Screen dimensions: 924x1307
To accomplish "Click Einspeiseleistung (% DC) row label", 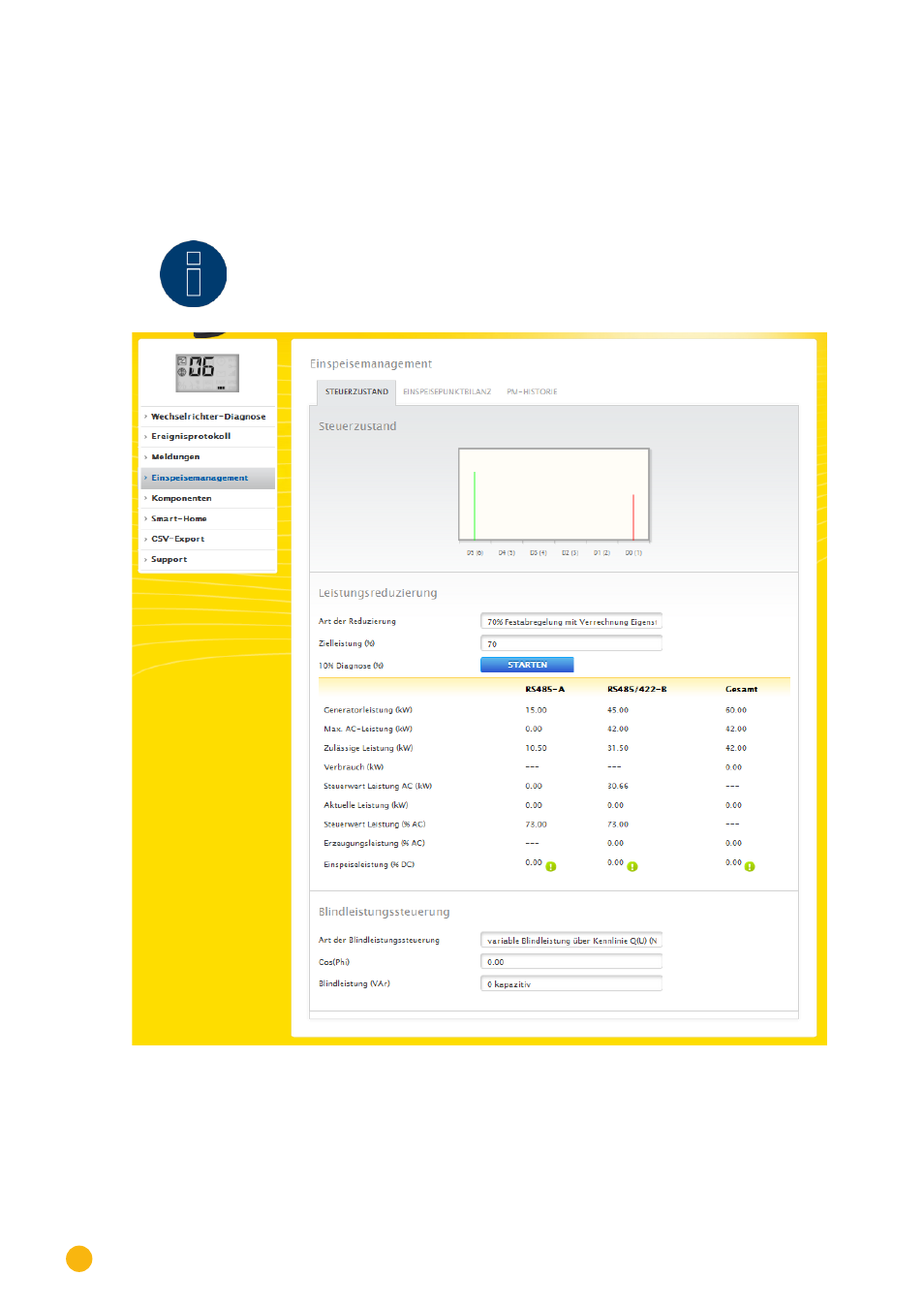I will pyautogui.click(x=369, y=864).
